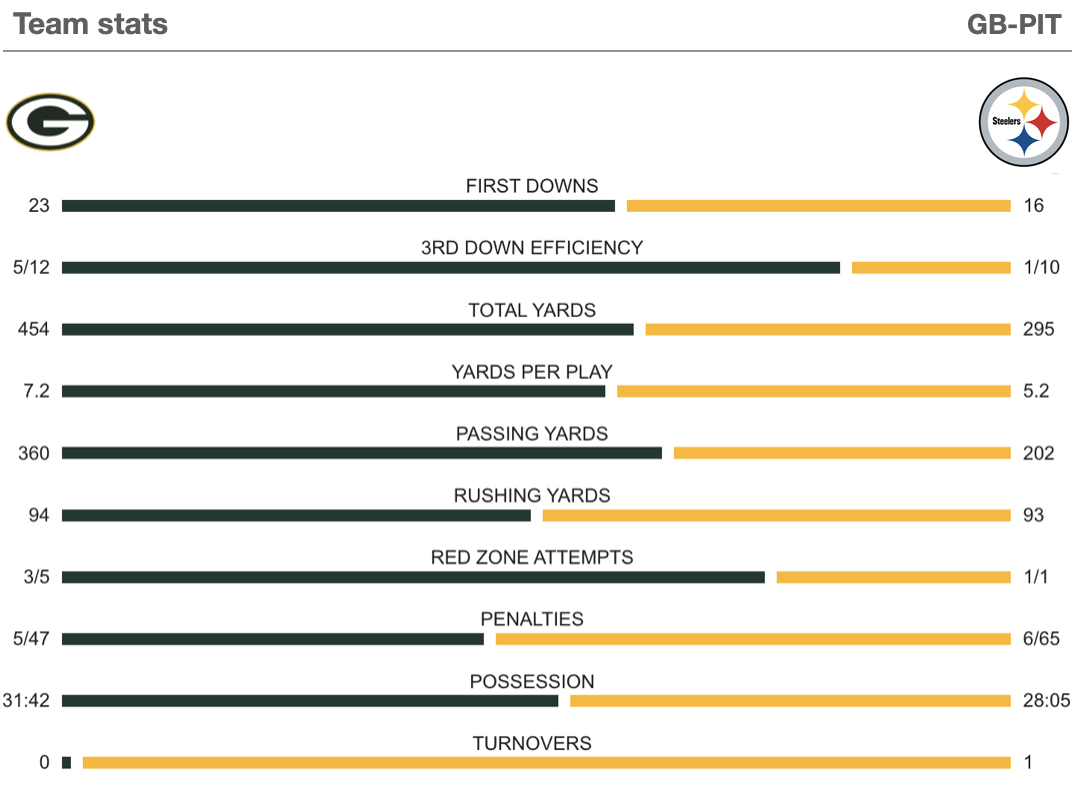Click the Team stats heading
Image resolution: width=1078 pixels, height=790 pixels.
point(91,24)
